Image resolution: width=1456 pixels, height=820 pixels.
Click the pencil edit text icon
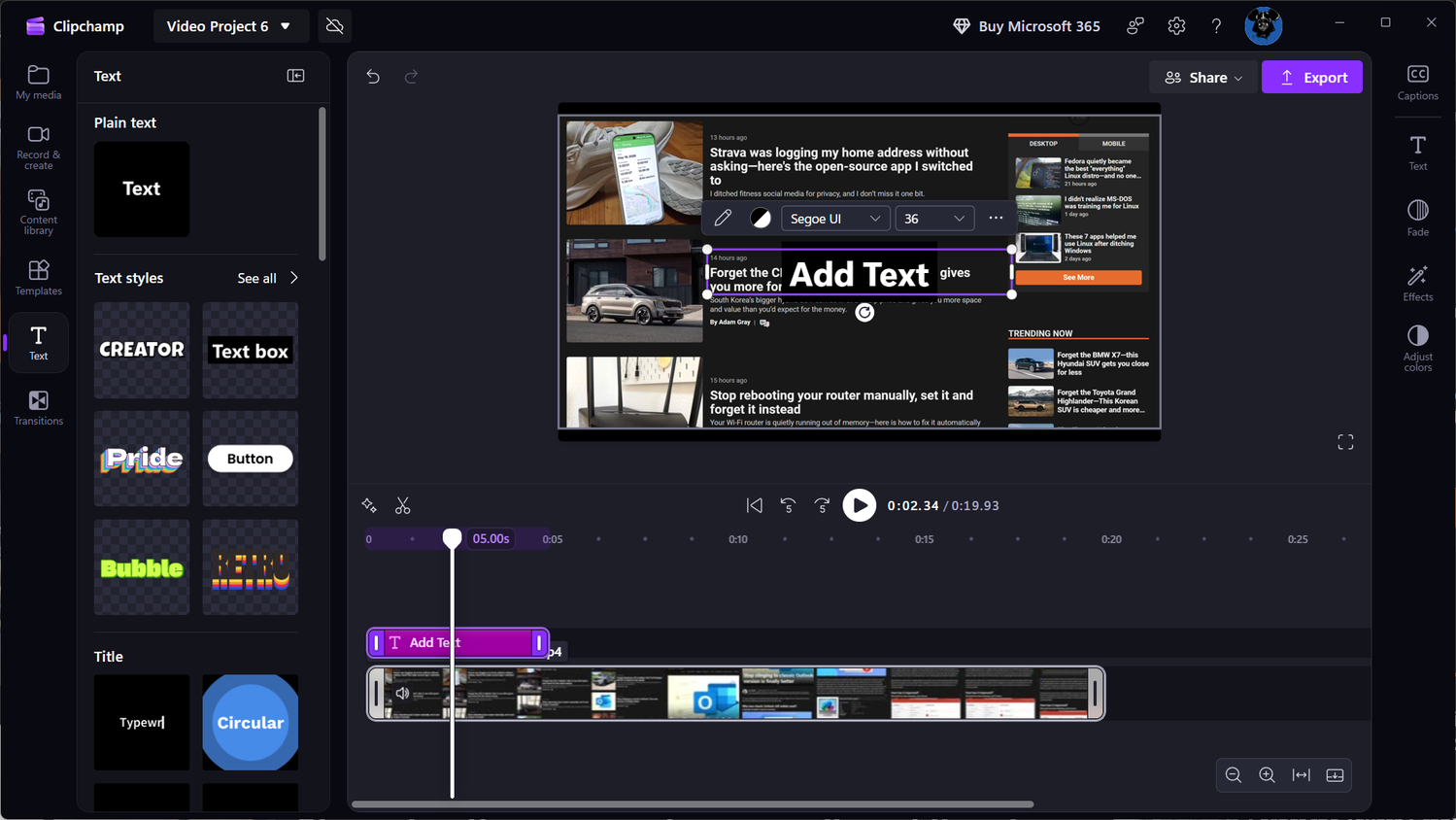click(723, 219)
